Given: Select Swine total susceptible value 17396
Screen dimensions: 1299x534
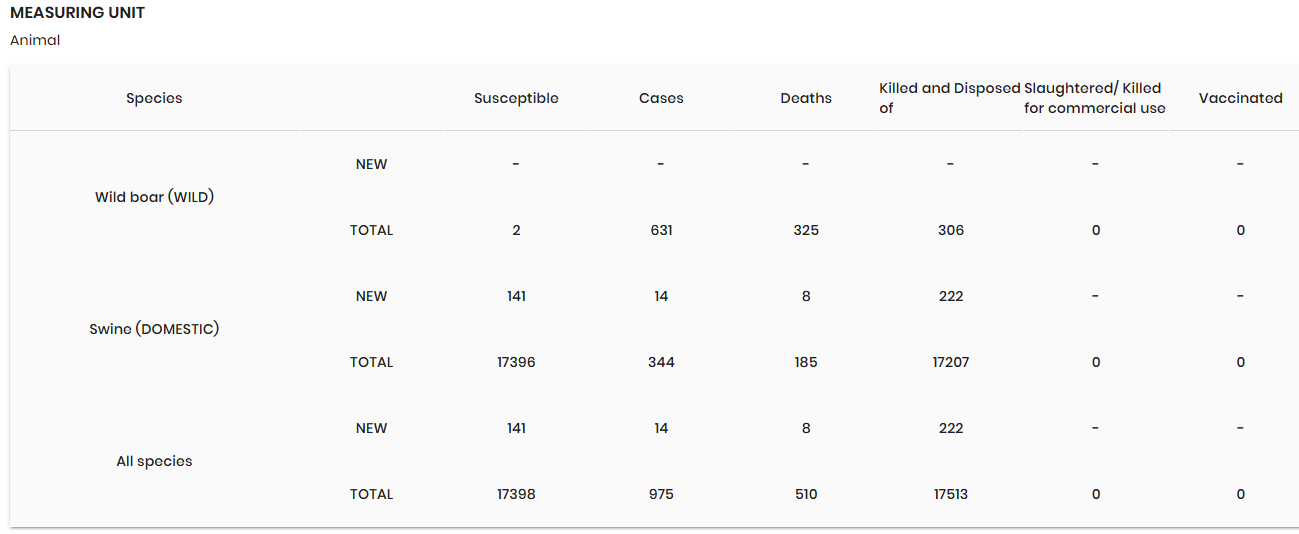Looking at the screenshot, I should [516, 362].
